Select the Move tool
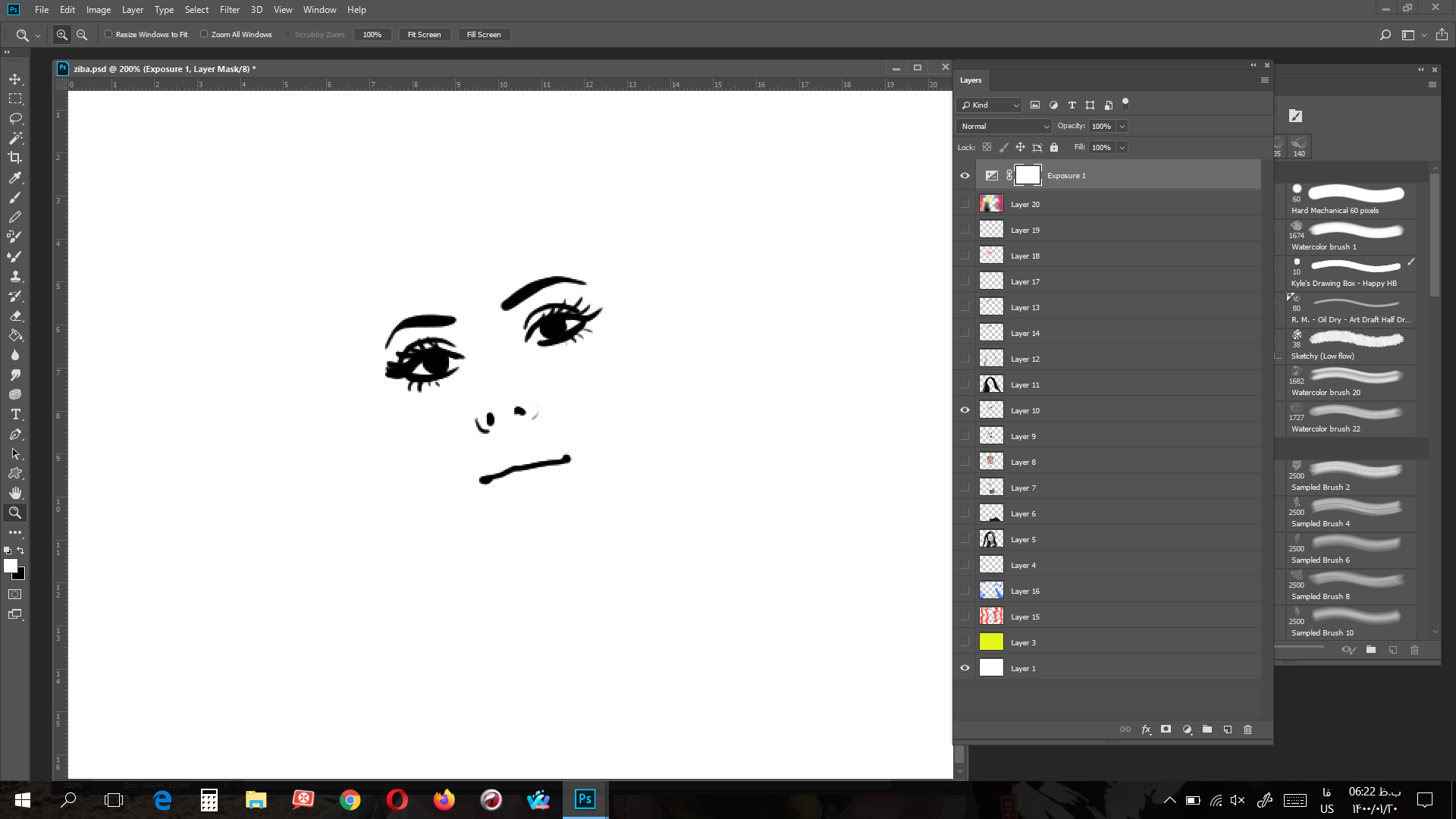 (x=15, y=79)
